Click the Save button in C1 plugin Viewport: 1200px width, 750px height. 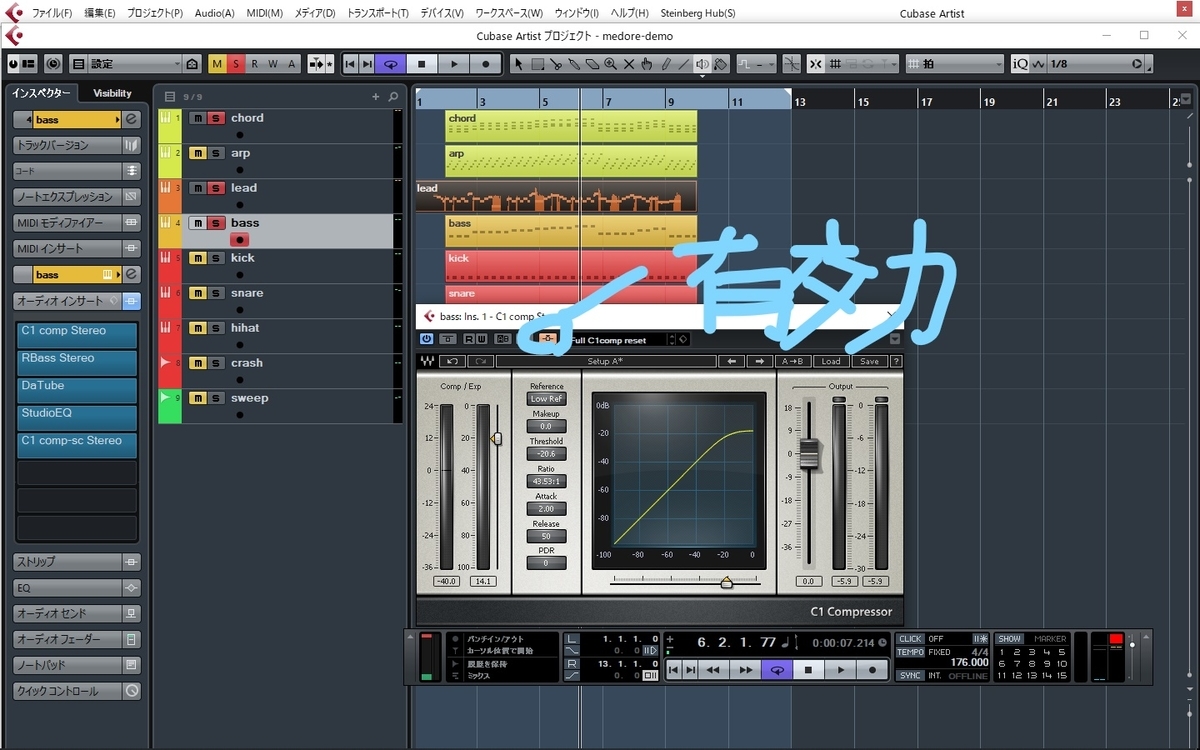(870, 361)
